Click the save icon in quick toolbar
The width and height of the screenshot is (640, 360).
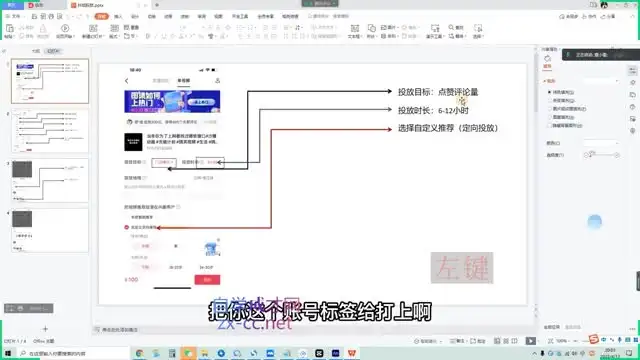(34, 16)
